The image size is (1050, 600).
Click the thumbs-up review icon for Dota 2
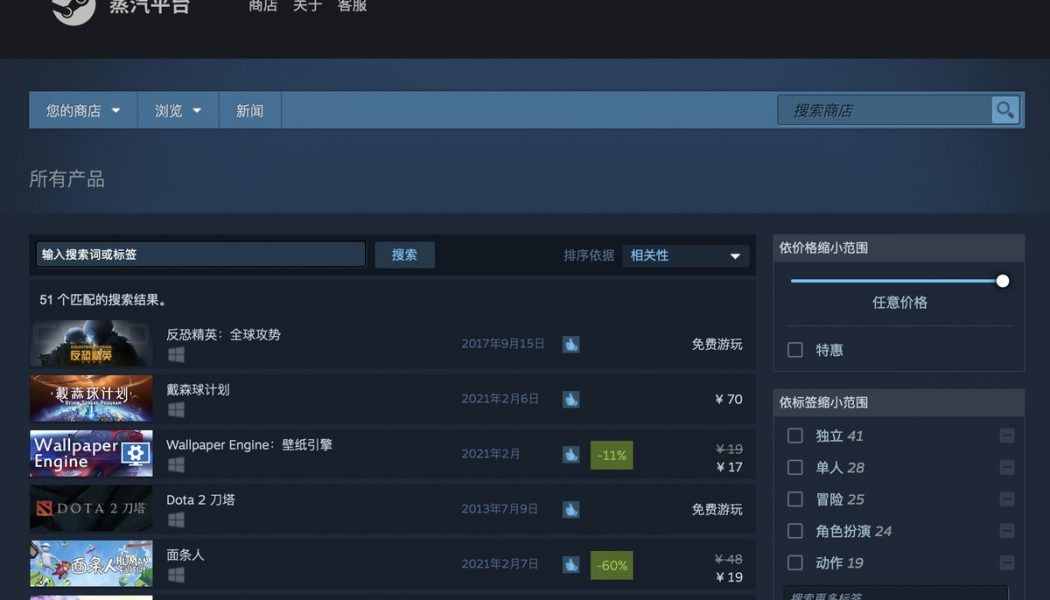570,509
